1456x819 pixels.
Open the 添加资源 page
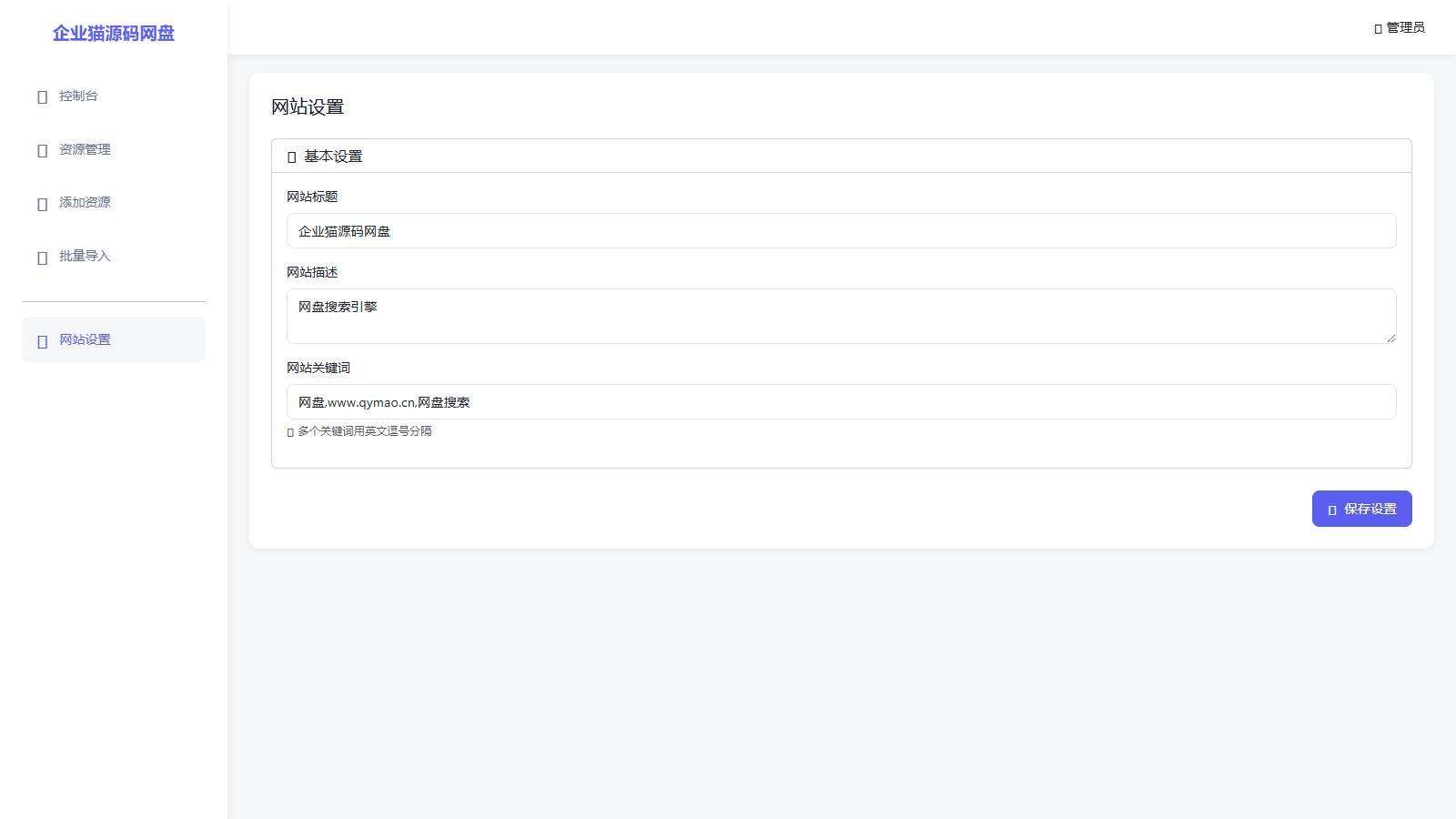point(114,202)
